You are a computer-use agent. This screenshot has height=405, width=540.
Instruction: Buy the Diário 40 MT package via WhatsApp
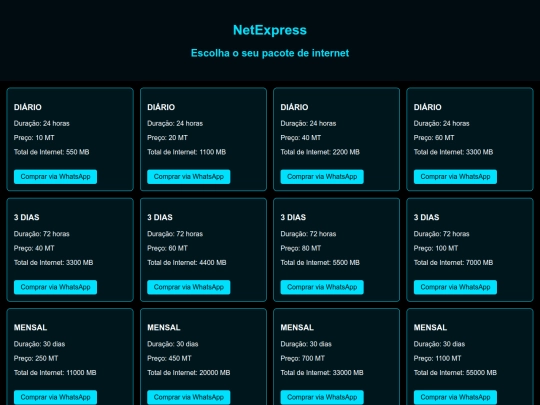322,177
